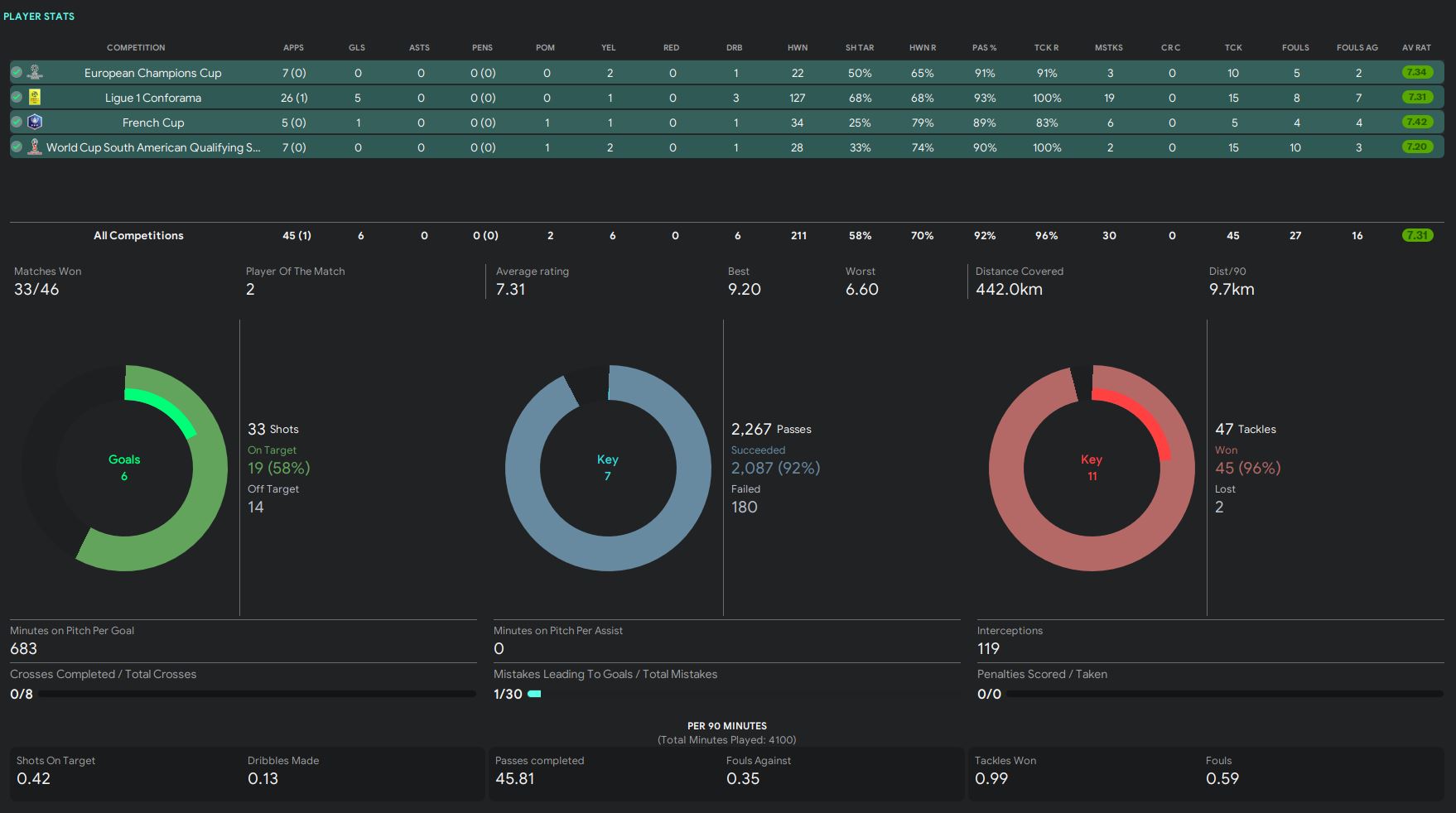Click the Goals donut chart center
Image resolution: width=1456 pixels, height=813 pixels.
tap(124, 468)
